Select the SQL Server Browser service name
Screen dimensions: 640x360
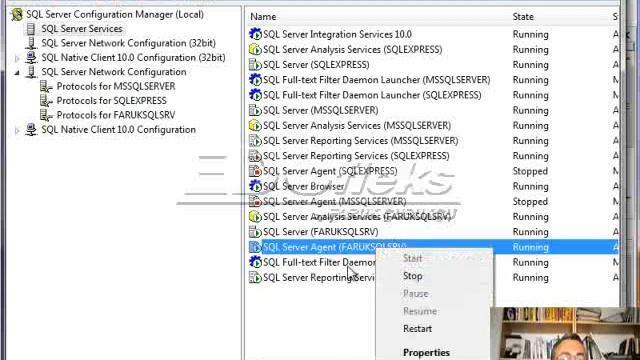click(x=303, y=186)
